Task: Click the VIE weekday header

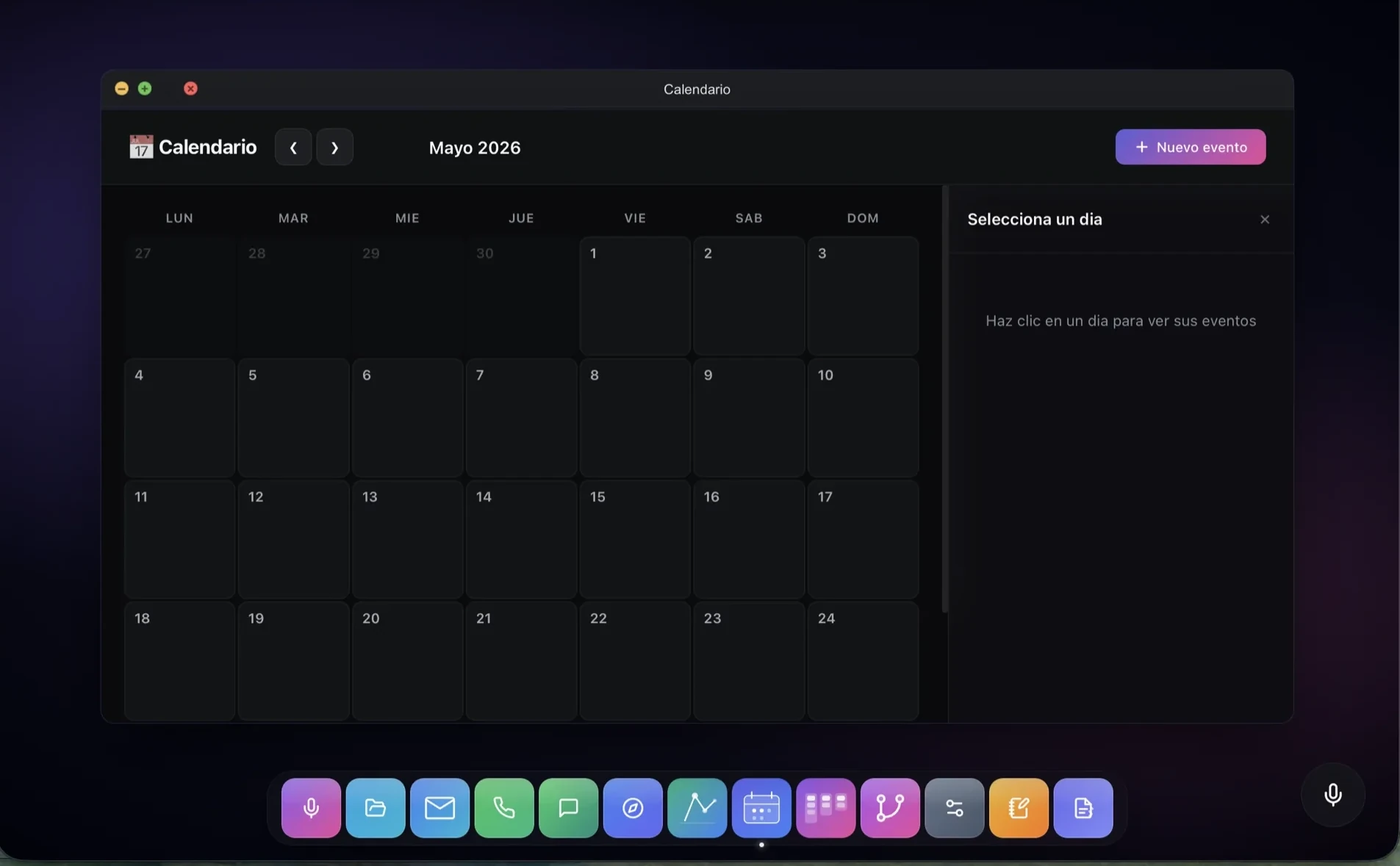Action: tap(635, 218)
